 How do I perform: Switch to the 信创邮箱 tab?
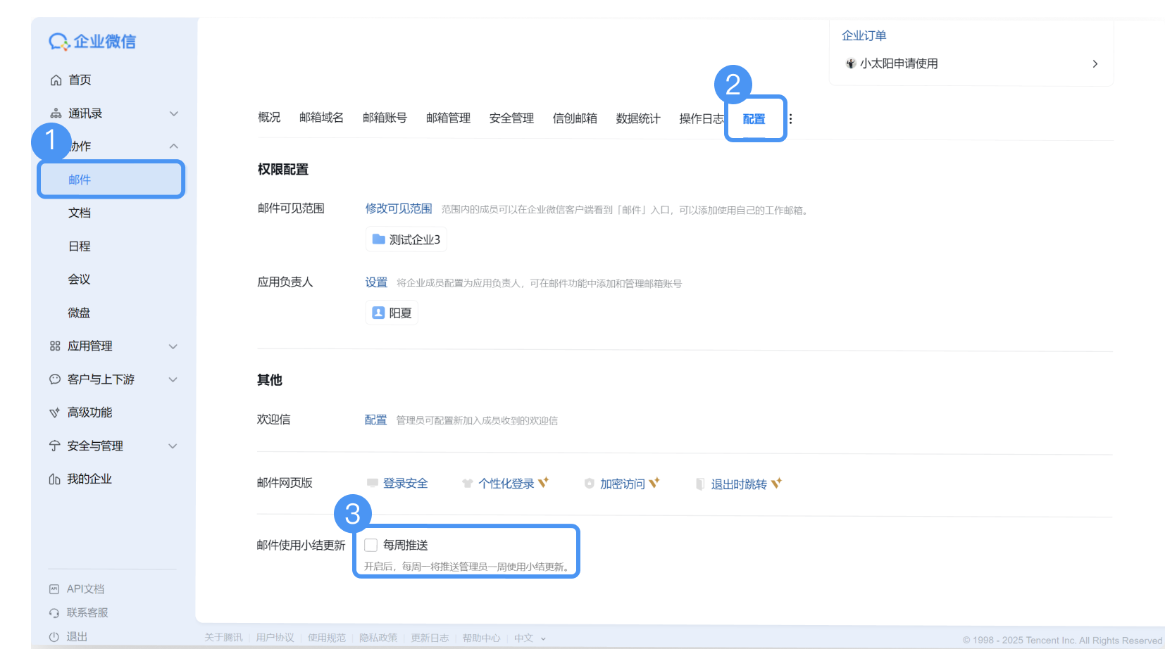coord(575,118)
